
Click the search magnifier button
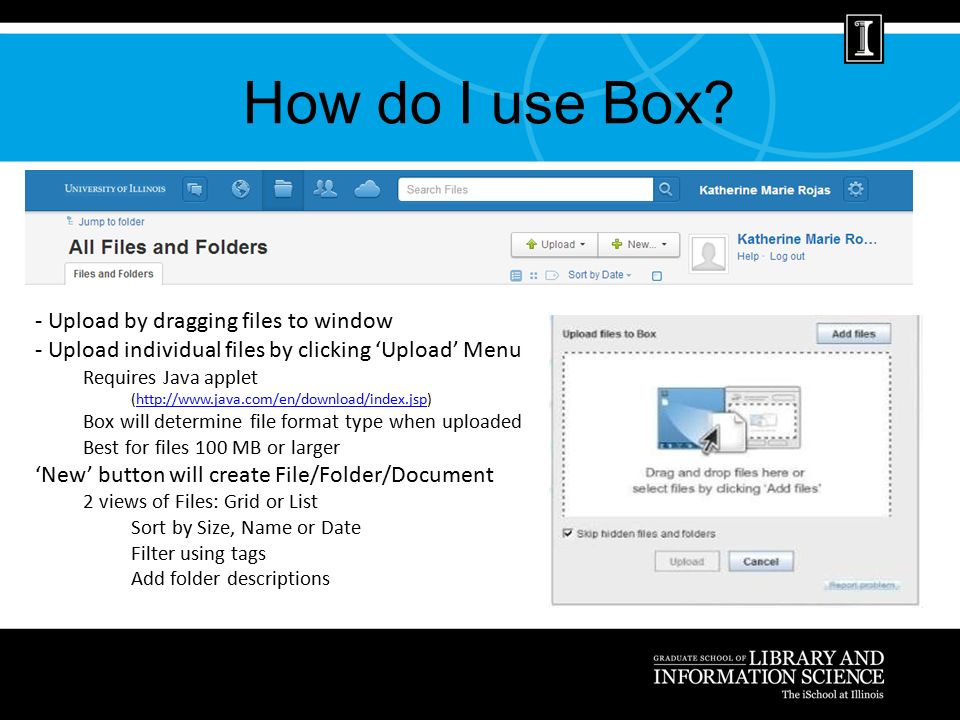666,189
